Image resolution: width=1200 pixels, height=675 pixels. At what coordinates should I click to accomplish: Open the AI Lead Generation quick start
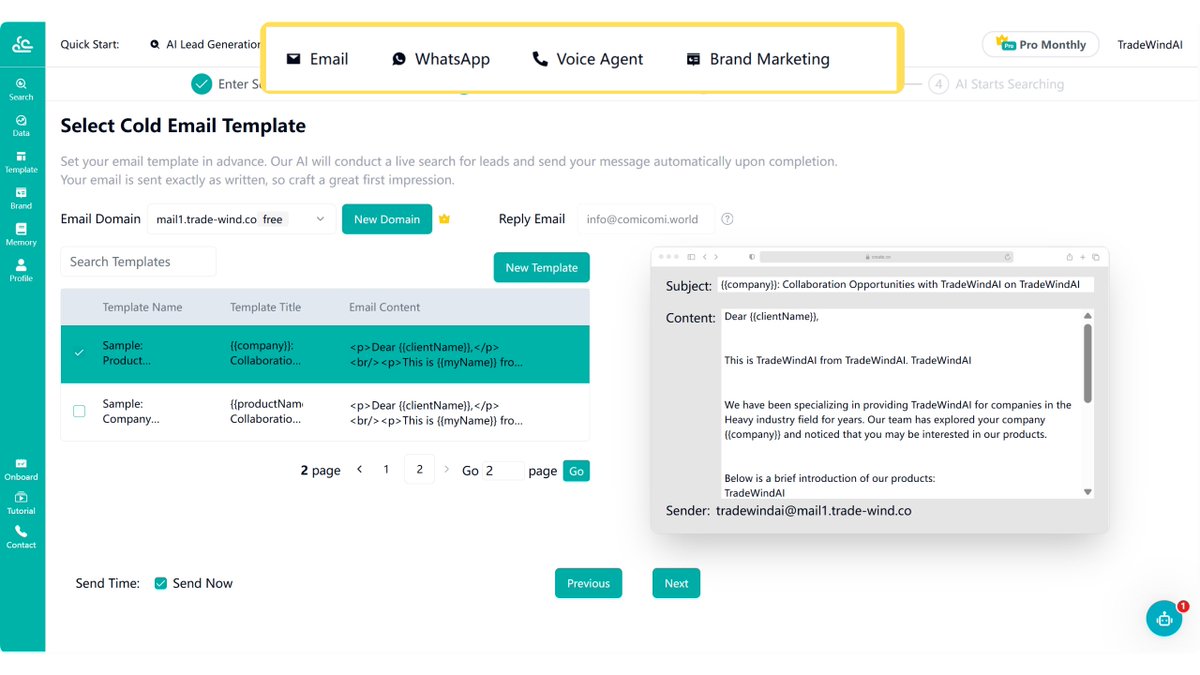(205, 44)
